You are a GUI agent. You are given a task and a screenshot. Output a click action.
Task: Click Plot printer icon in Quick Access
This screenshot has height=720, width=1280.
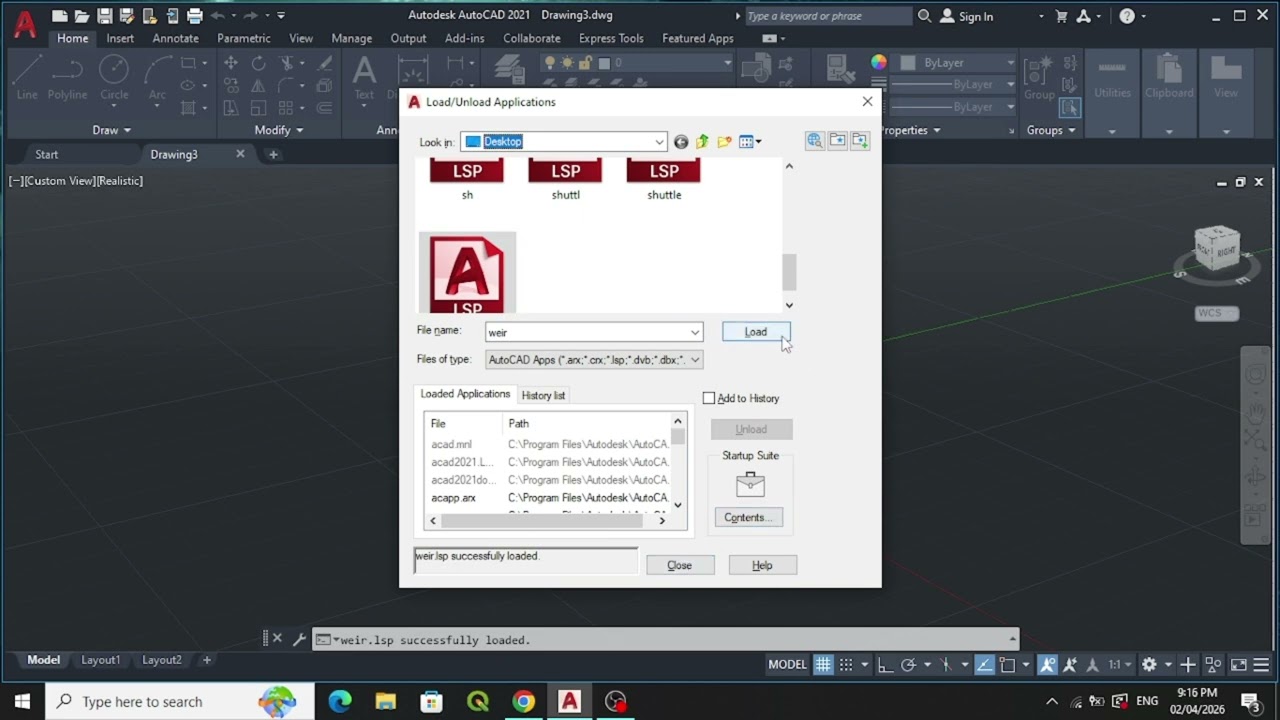pyautogui.click(x=195, y=16)
